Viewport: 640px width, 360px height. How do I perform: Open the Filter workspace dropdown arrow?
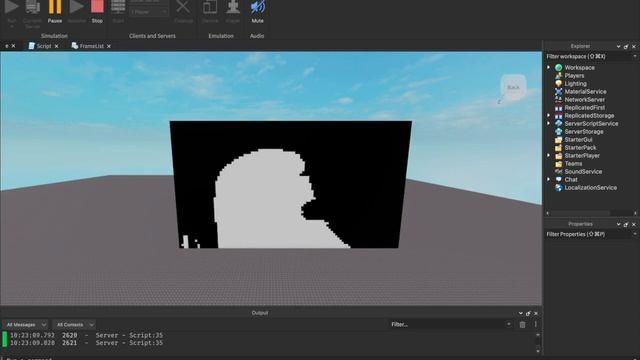(x=635, y=56)
